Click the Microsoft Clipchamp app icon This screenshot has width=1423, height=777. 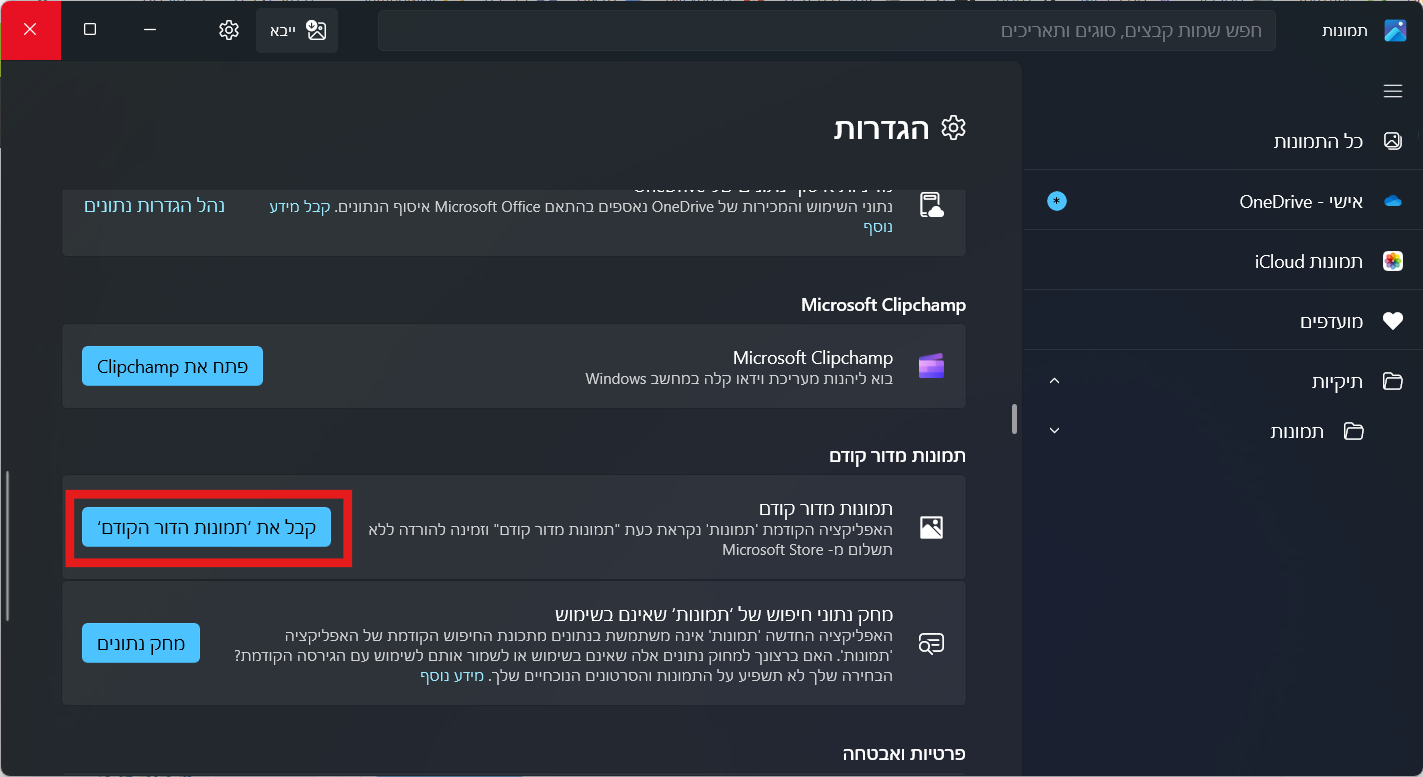931,366
